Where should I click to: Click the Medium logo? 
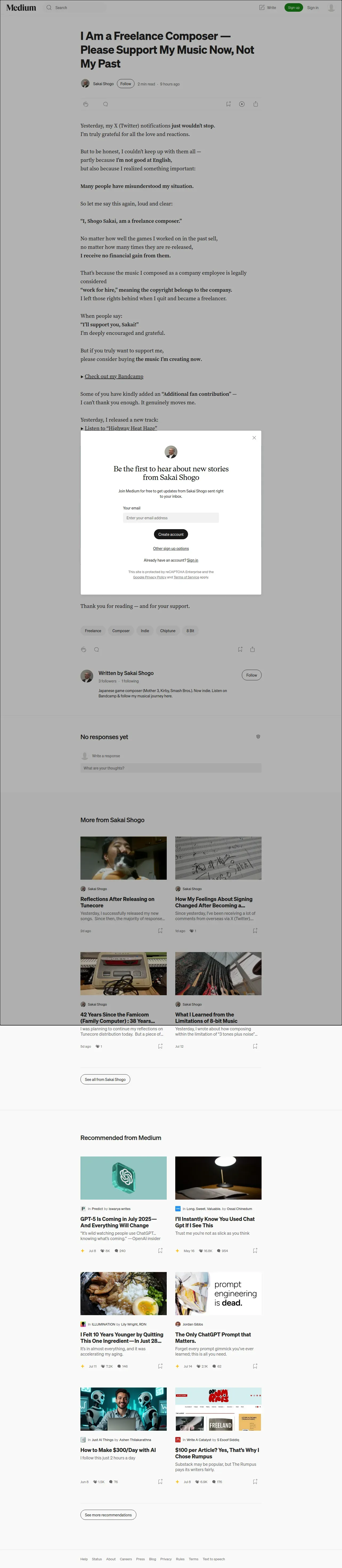(x=21, y=8)
